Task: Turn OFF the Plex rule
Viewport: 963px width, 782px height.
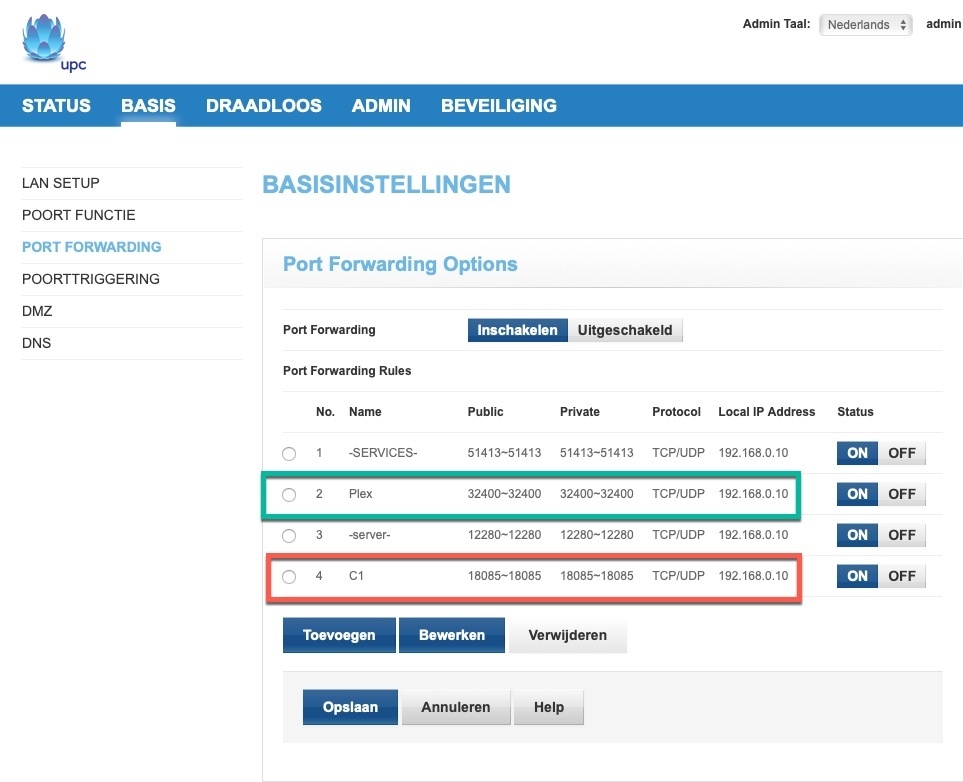Action: pyautogui.click(x=902, y=494)
